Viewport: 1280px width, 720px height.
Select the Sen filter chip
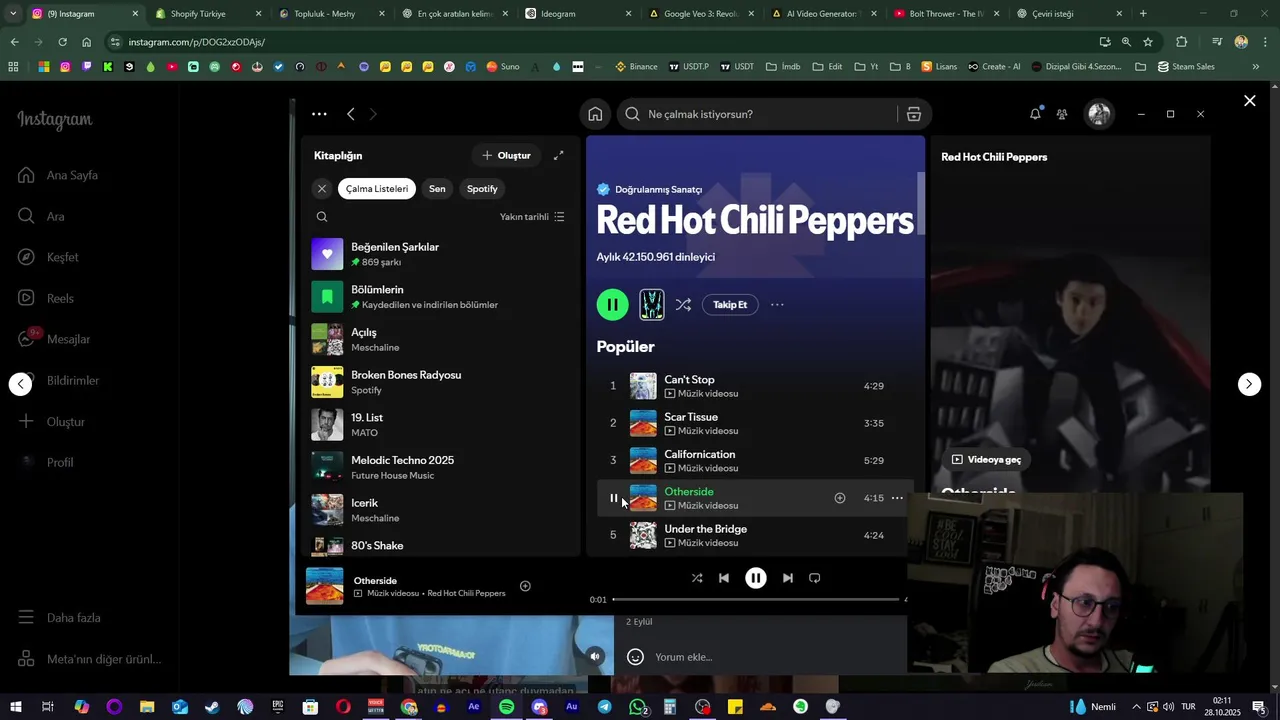click(x=437, y=188)
